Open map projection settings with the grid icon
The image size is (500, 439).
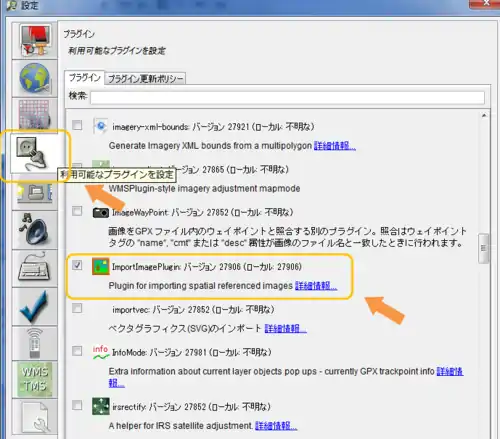pyautogui.click(x=35, y=115)
